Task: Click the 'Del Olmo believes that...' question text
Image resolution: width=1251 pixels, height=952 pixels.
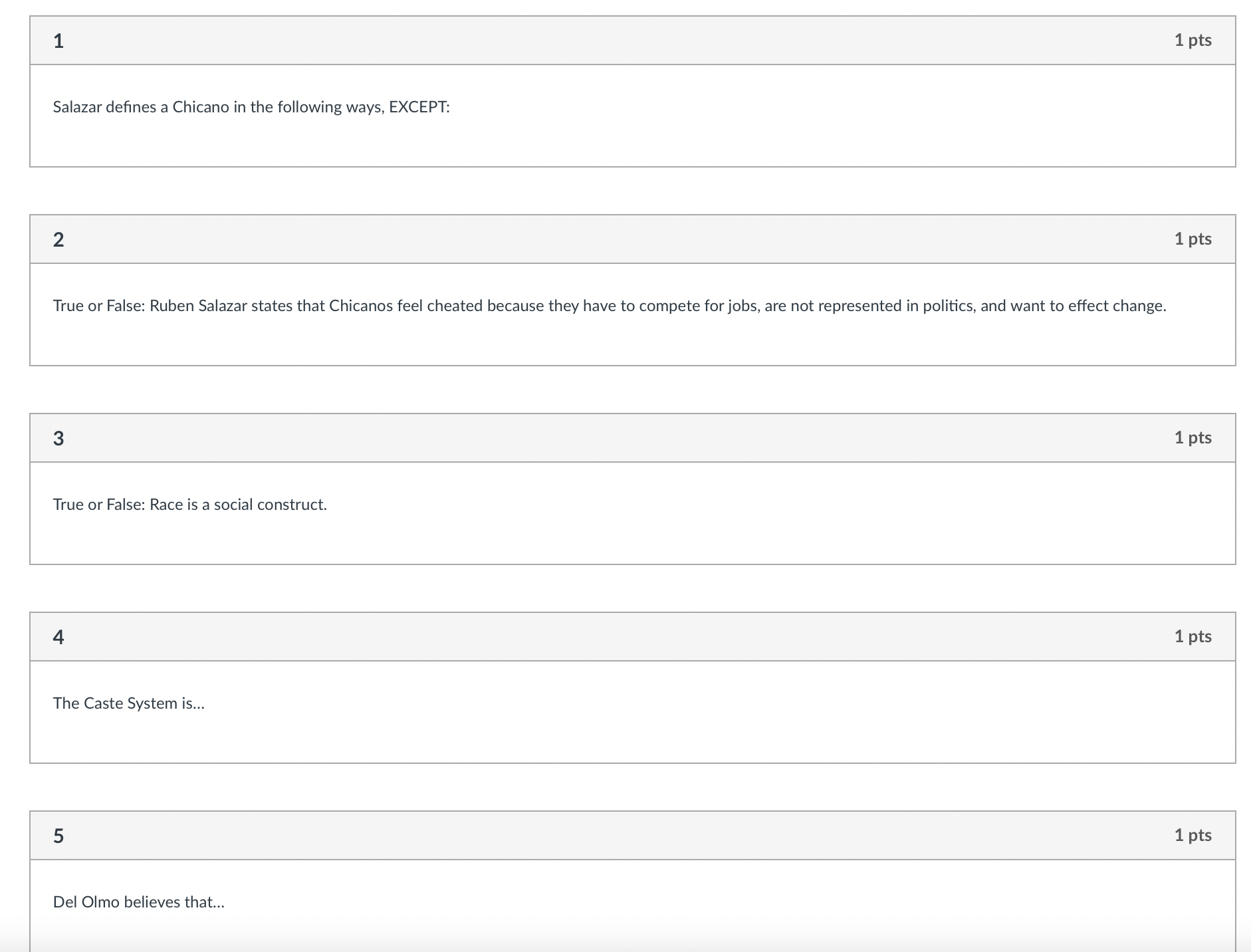Action: click(139, 902)
